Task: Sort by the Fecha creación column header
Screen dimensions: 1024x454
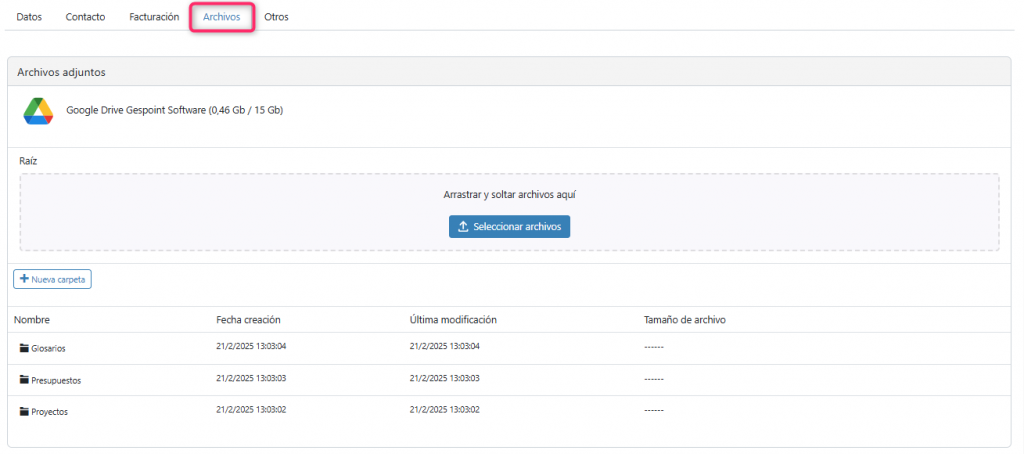Action: [x=248, y=320]
